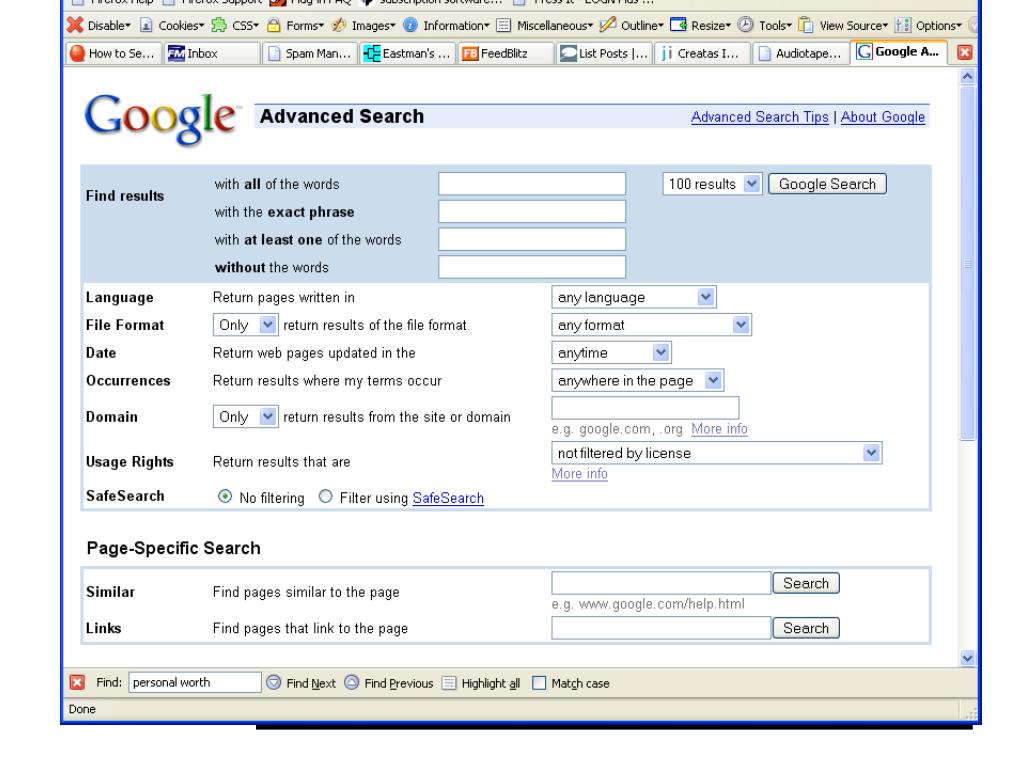Open the Information toolbar menu

(x=447, y=25)
